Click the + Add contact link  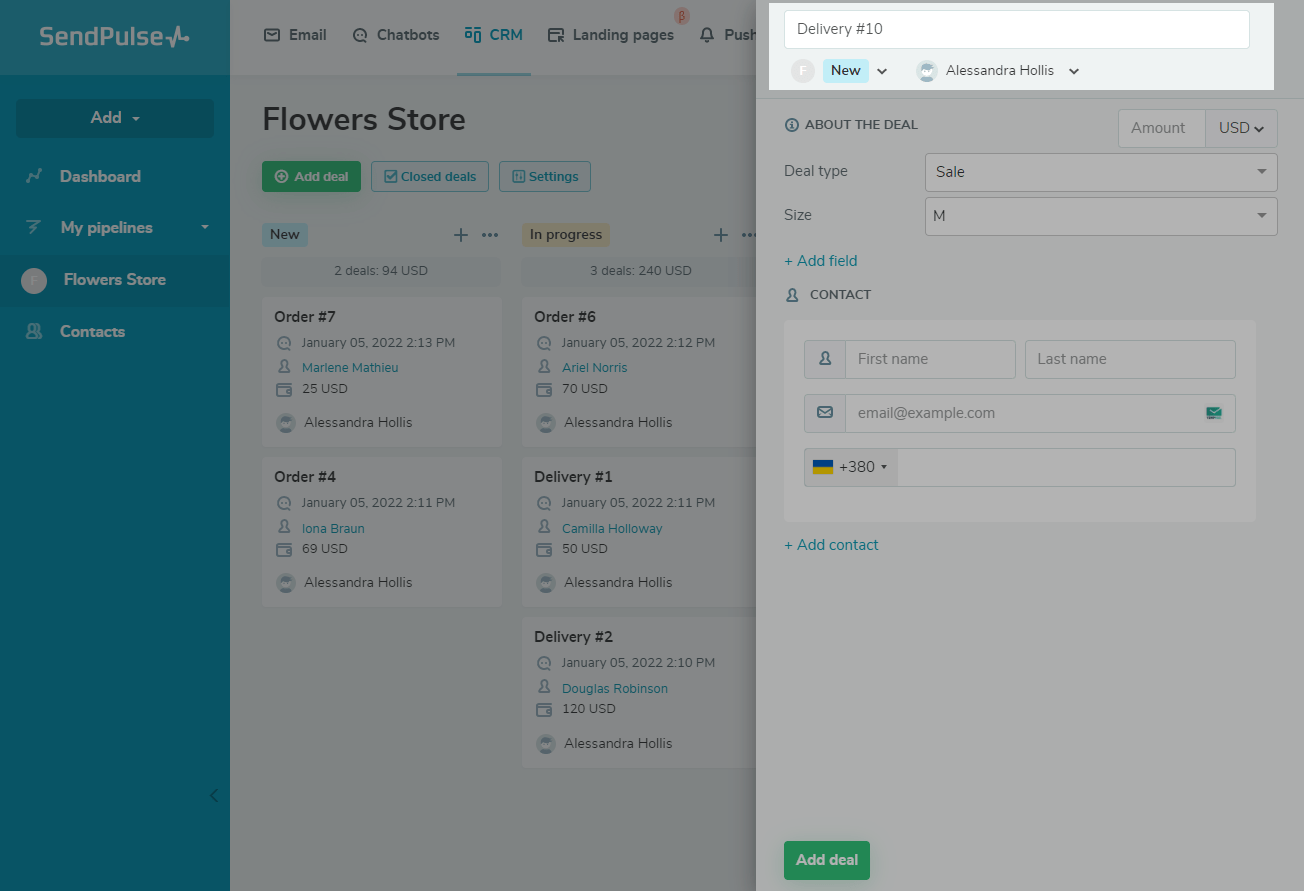pos(831,545)
